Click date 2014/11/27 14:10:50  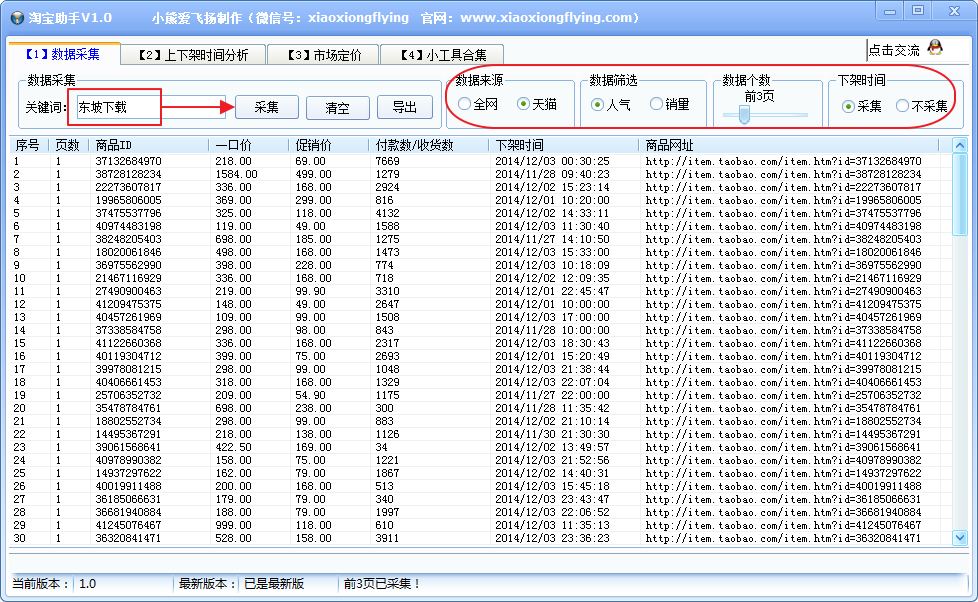tap(553, 240)
